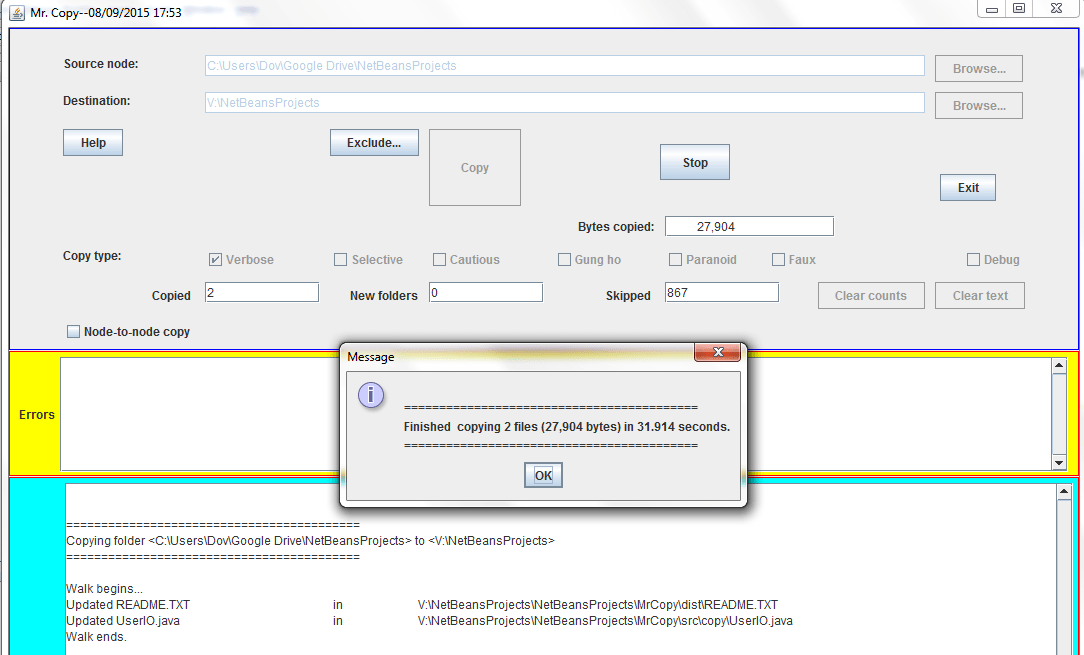
Task: Click the information icon in the Message dialog
Action: 371,395
